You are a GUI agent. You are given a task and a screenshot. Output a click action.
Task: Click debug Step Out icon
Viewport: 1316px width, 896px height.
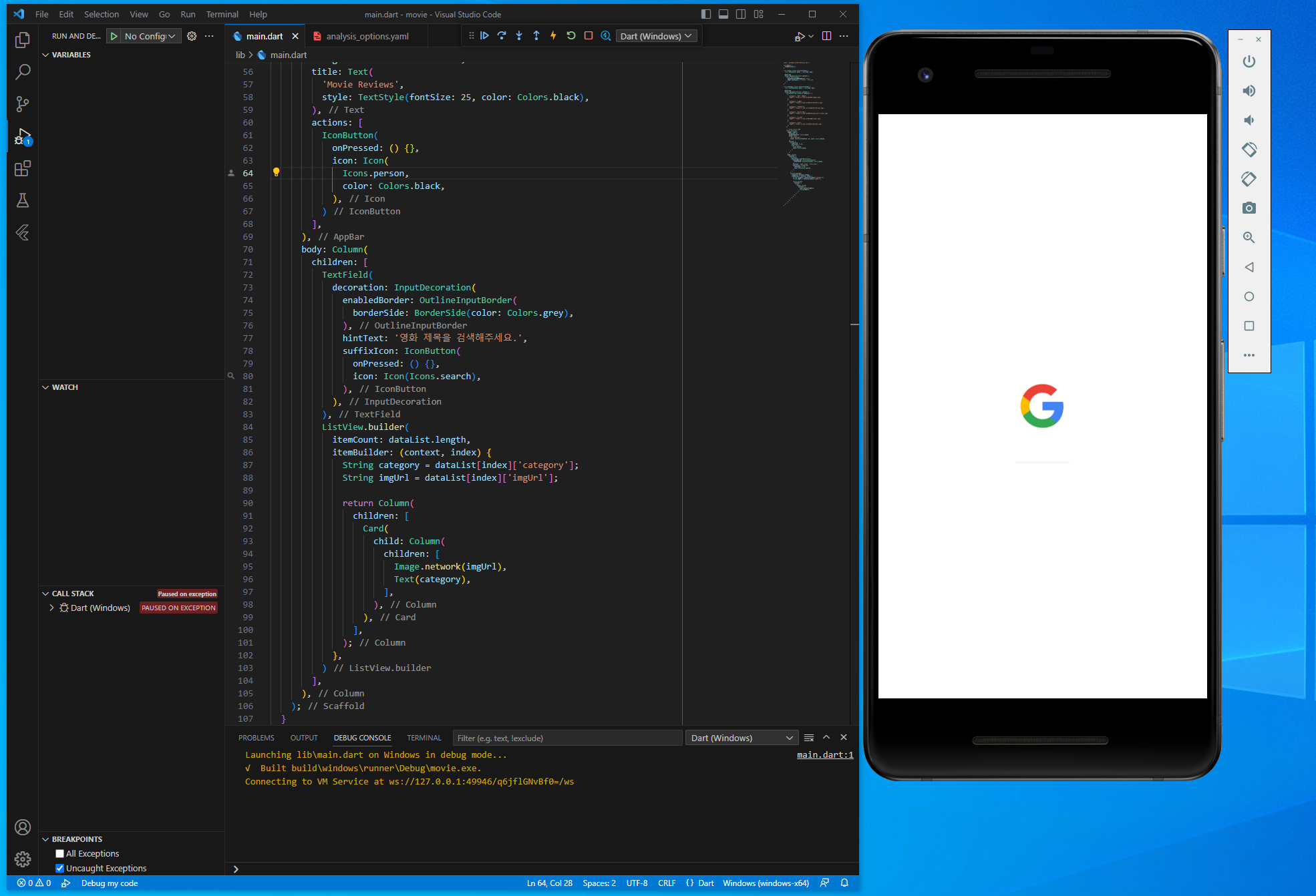(536, 36)
